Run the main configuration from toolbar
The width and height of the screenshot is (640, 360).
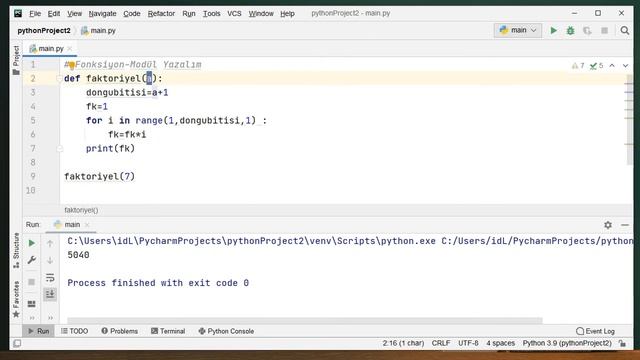pyautogui.click(x=553, y=31)
